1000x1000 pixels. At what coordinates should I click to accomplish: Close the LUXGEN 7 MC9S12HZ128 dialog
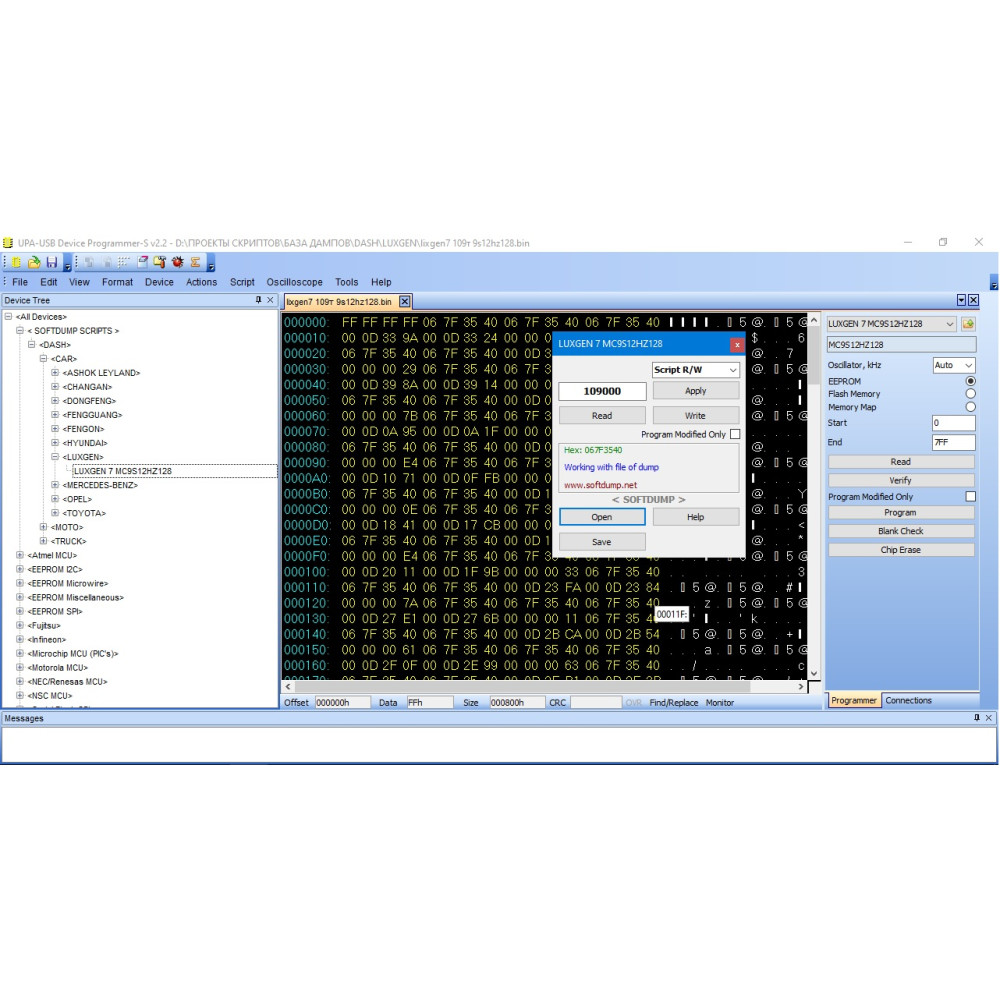tap(737, 344)
